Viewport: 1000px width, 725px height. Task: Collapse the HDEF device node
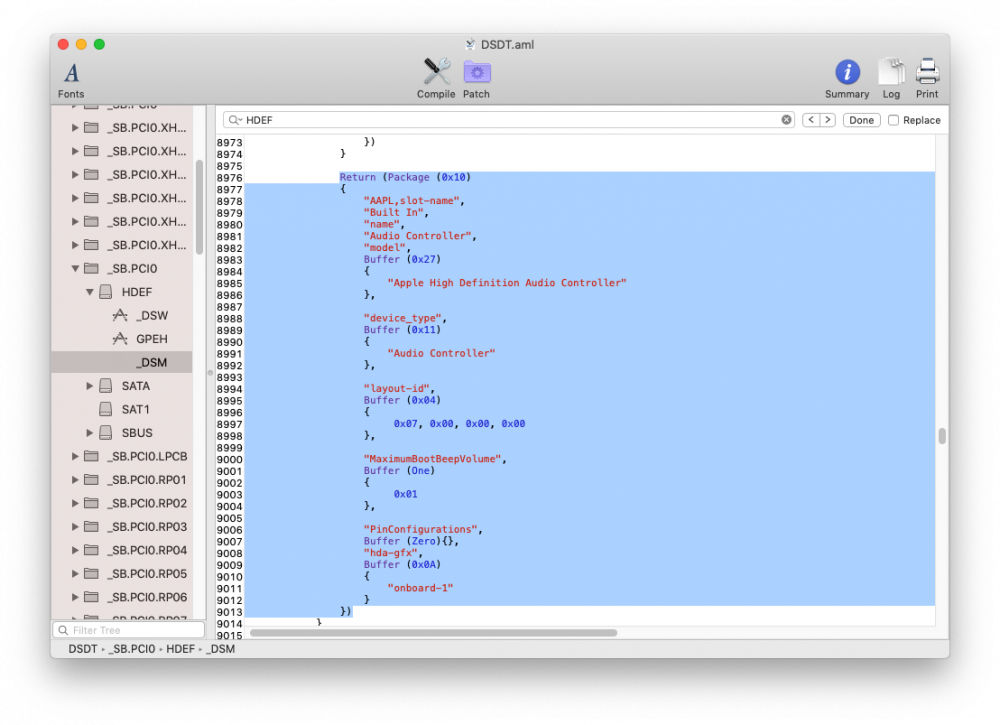click(90, 292)
